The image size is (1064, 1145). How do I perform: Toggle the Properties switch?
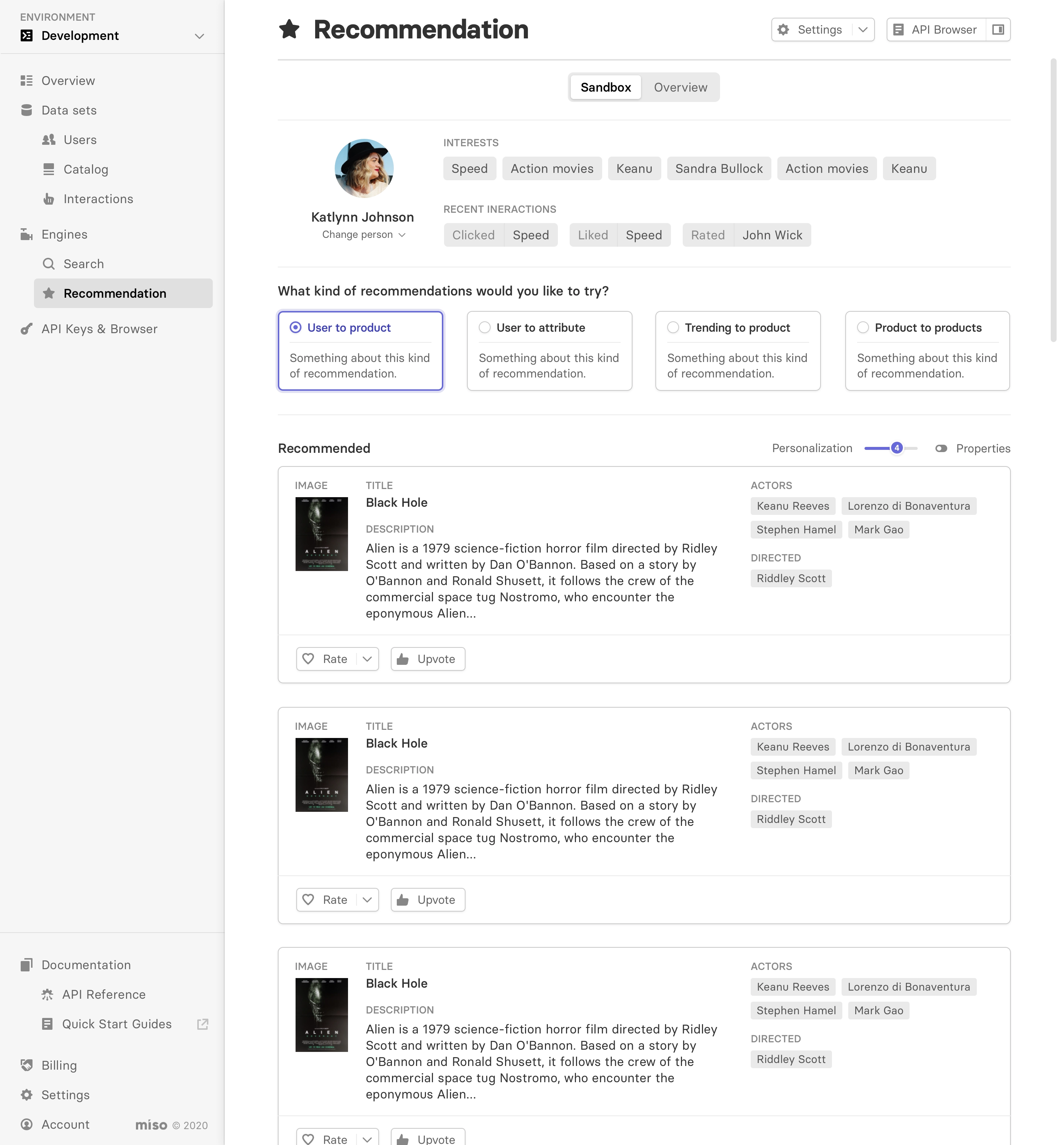click(941, 448)
